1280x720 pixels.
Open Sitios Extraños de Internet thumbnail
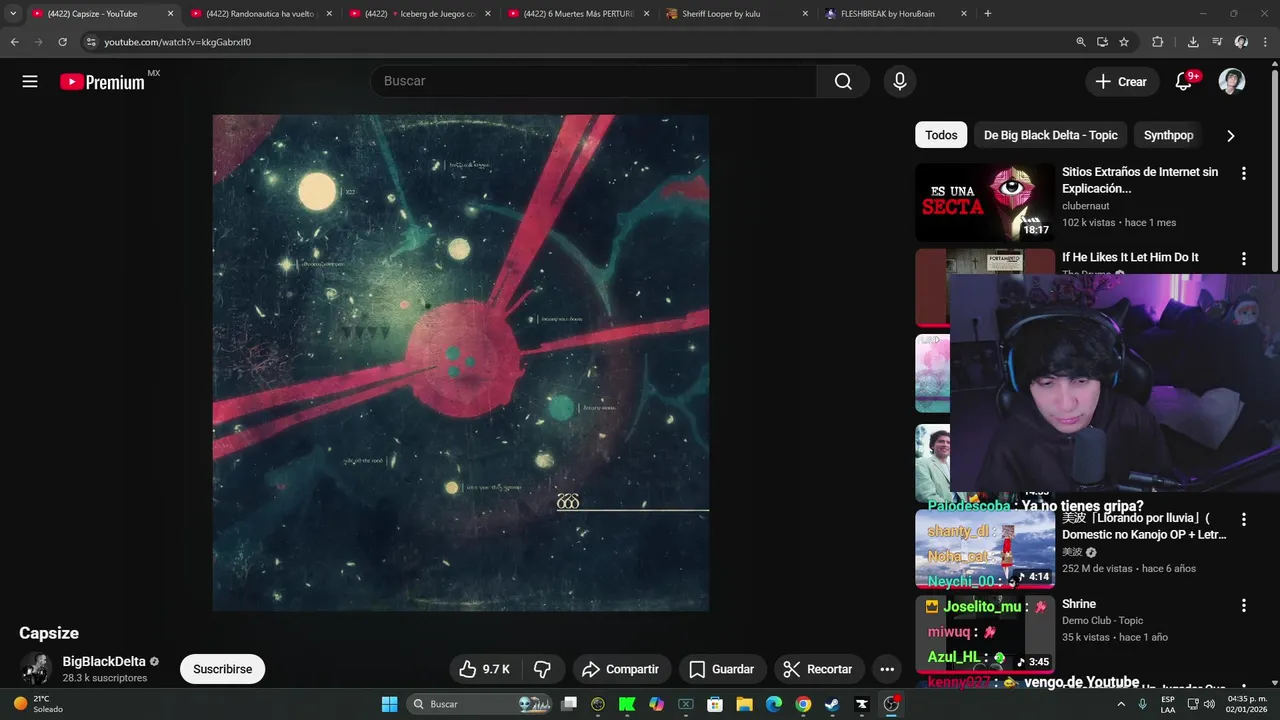click(985, 202)
